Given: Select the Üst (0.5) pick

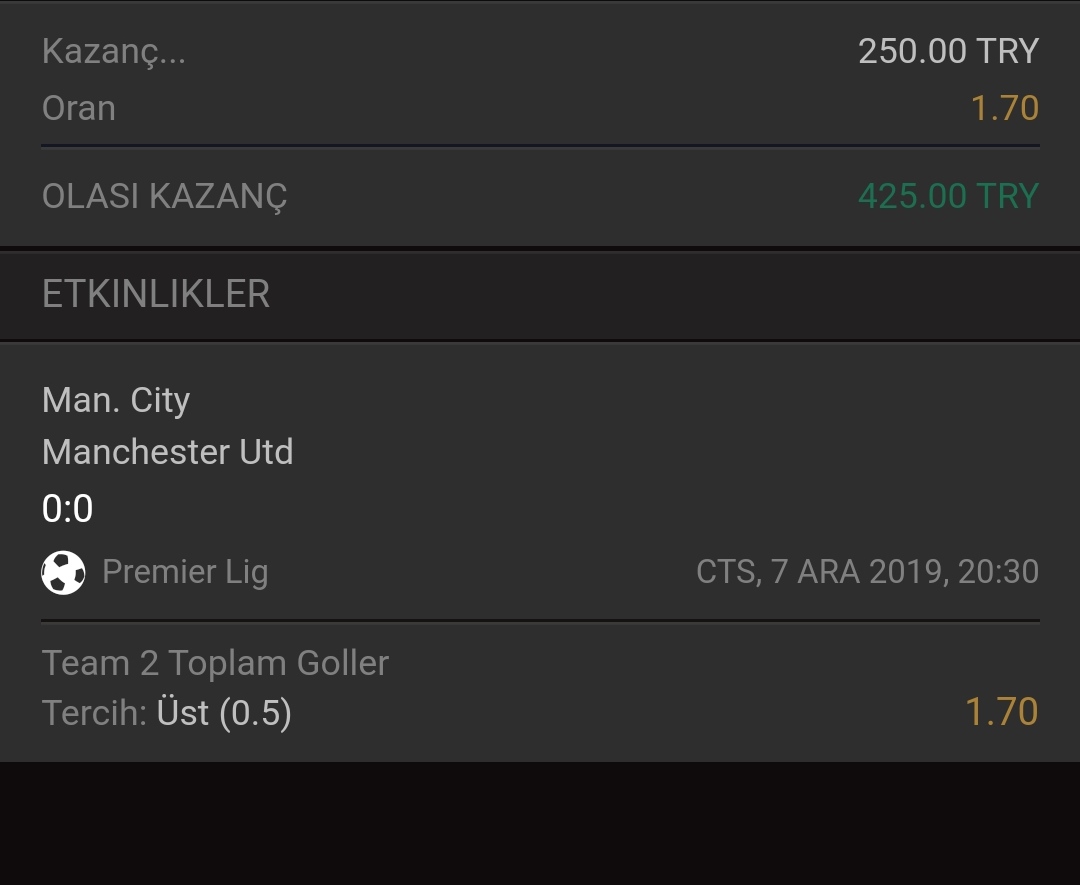Looking at the screenshot, I should point(224,712).
